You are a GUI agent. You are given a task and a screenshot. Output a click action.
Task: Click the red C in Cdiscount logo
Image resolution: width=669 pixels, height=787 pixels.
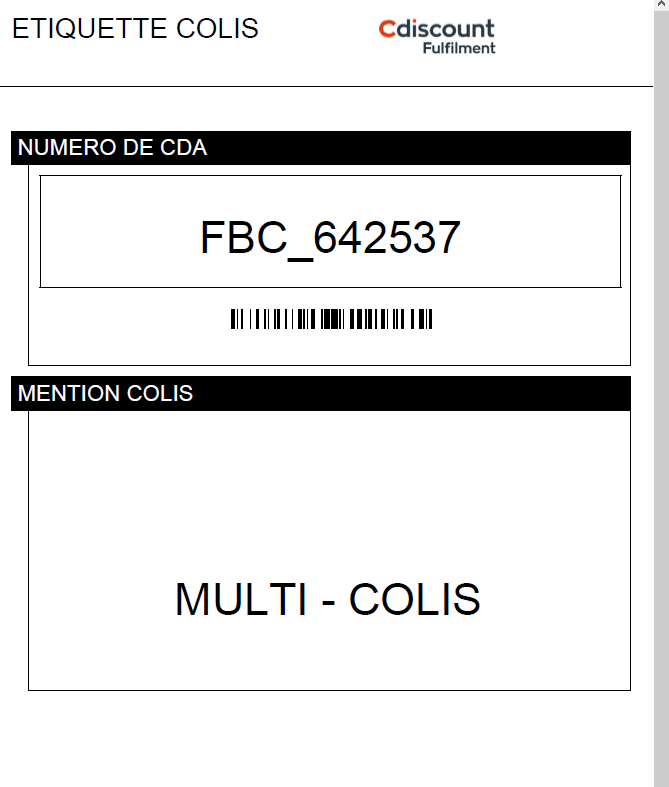(x=387, y=29)
